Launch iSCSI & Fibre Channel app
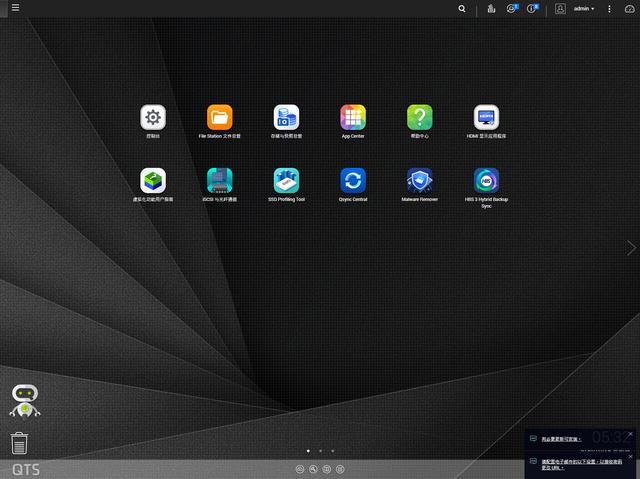640x479 pixels. 220,180
